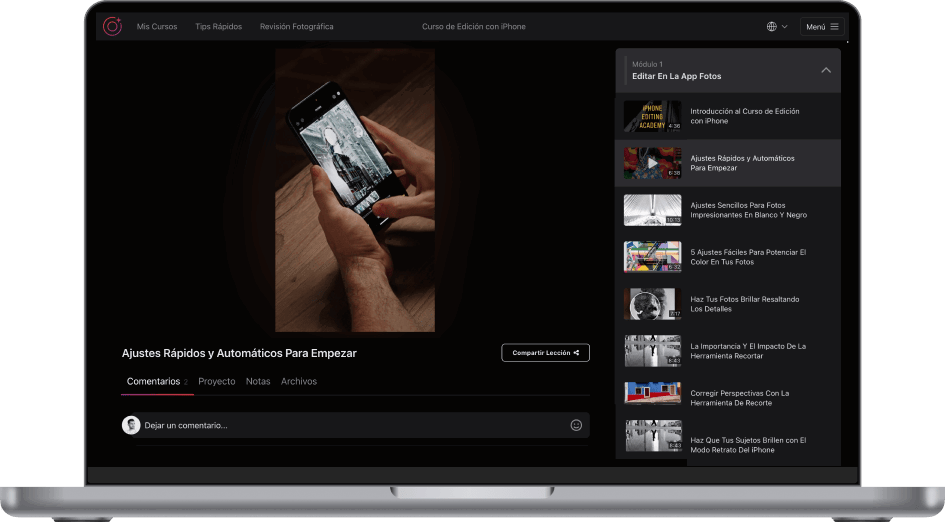Screen dimensions: 945x522
Task: Click the lesson heading Ajustes Rápidos y Automáticos below video
Action: point(239,353)
